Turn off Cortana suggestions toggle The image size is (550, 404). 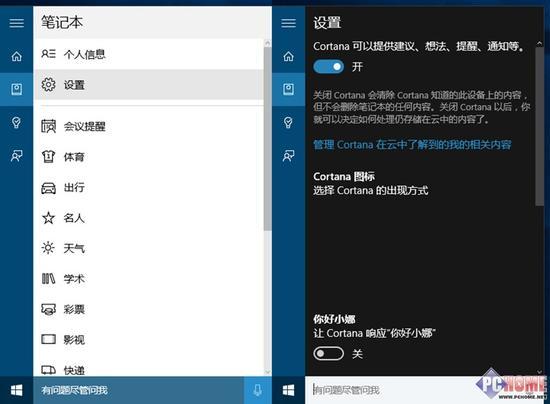click(x=329, y=67)
